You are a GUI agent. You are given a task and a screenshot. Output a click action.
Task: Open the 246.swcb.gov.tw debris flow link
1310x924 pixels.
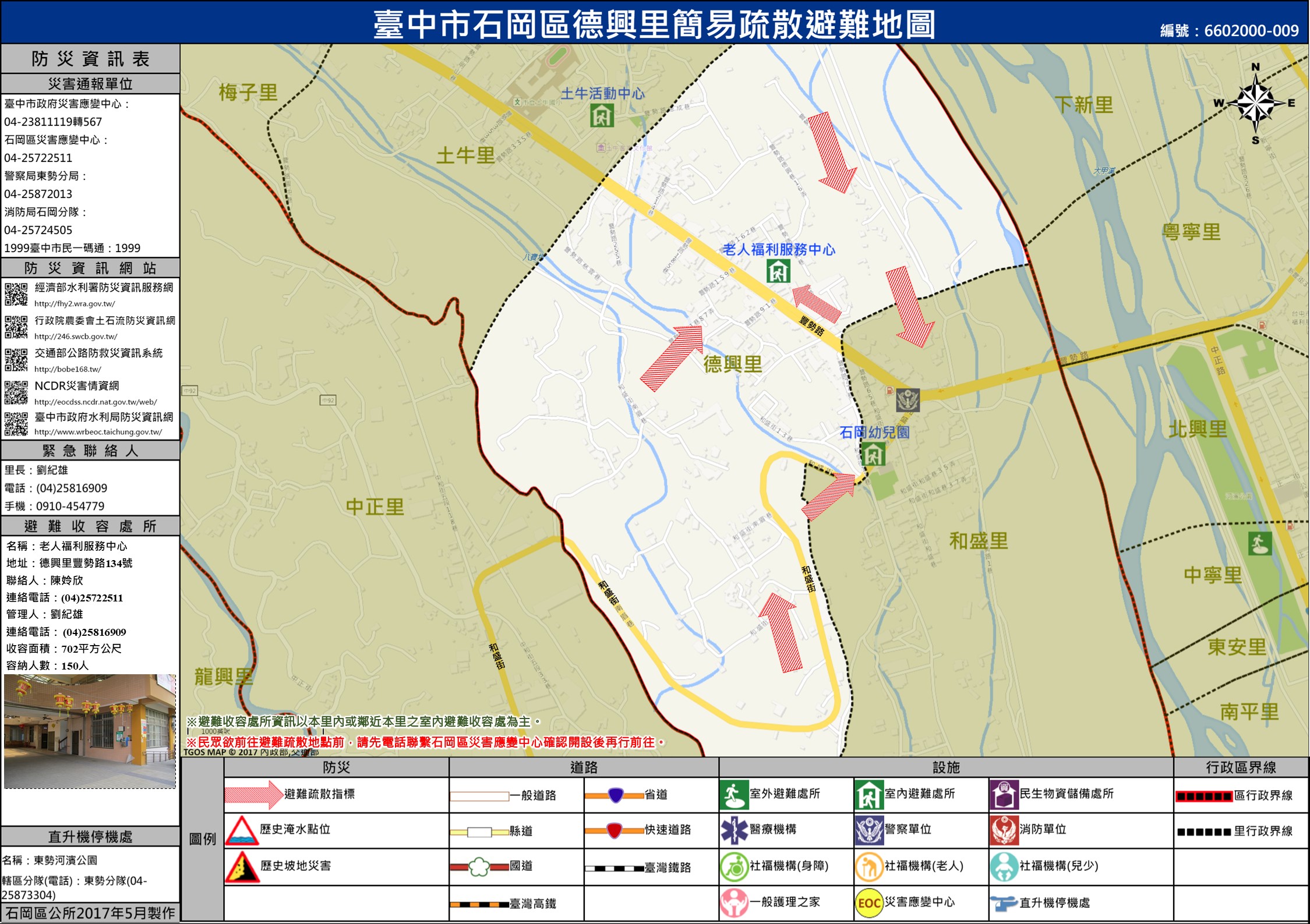[76, 337]
